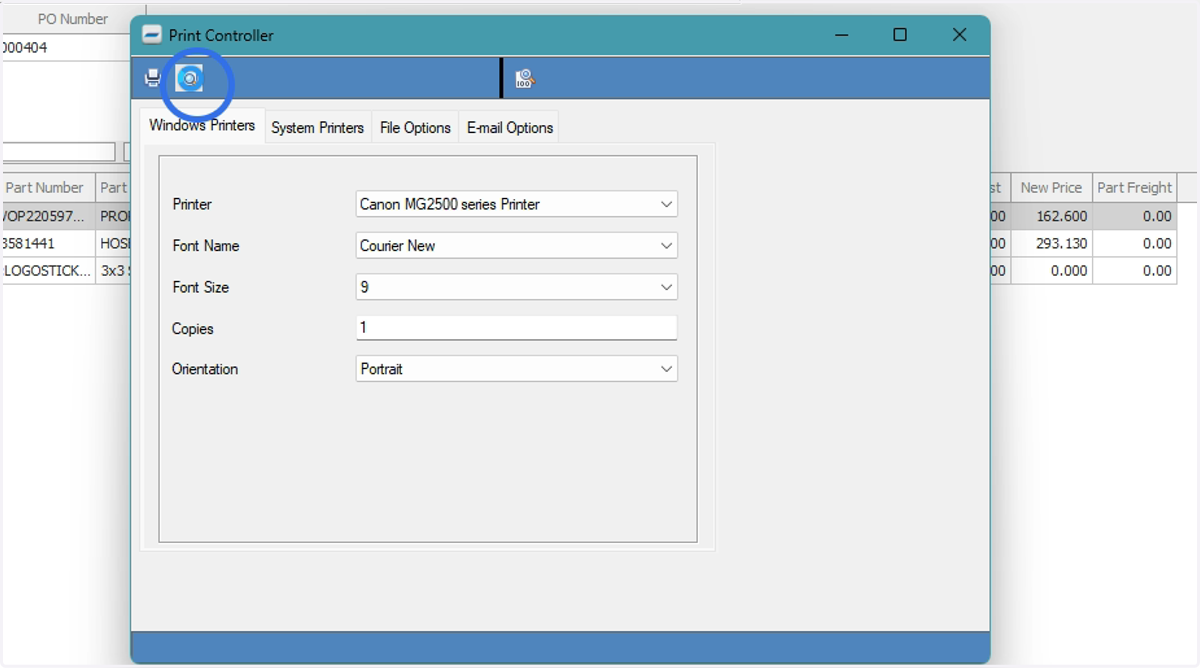The width and height of the screenshot is (1200, 668).
Task: Open the File Options tab
Action: coord(415,128)
